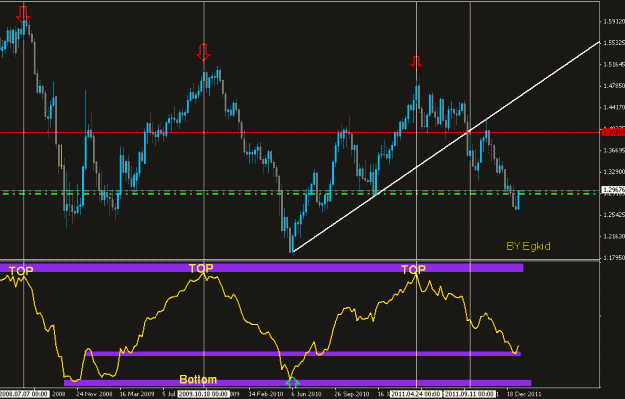The image size is (625, 399).
Task: Click the 1.32900 price level label
Action: pyautogui.click(x=614, y=172)
